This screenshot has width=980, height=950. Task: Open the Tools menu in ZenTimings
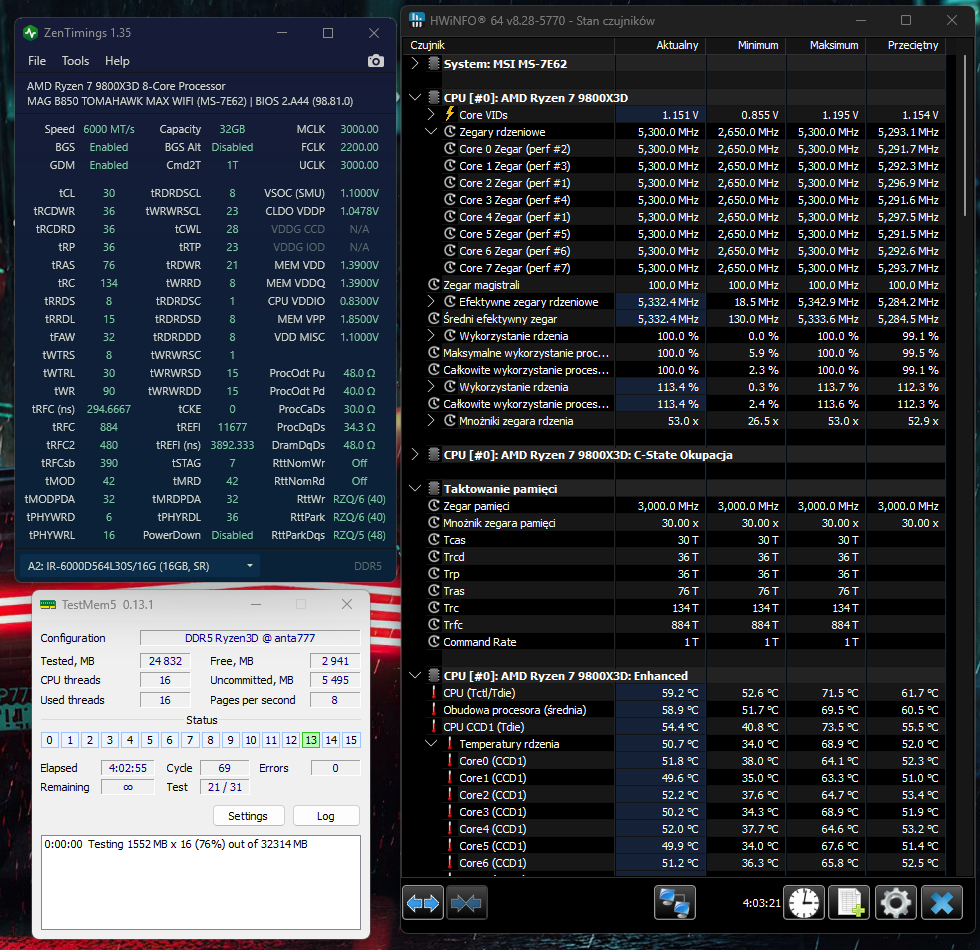[75, 61]
